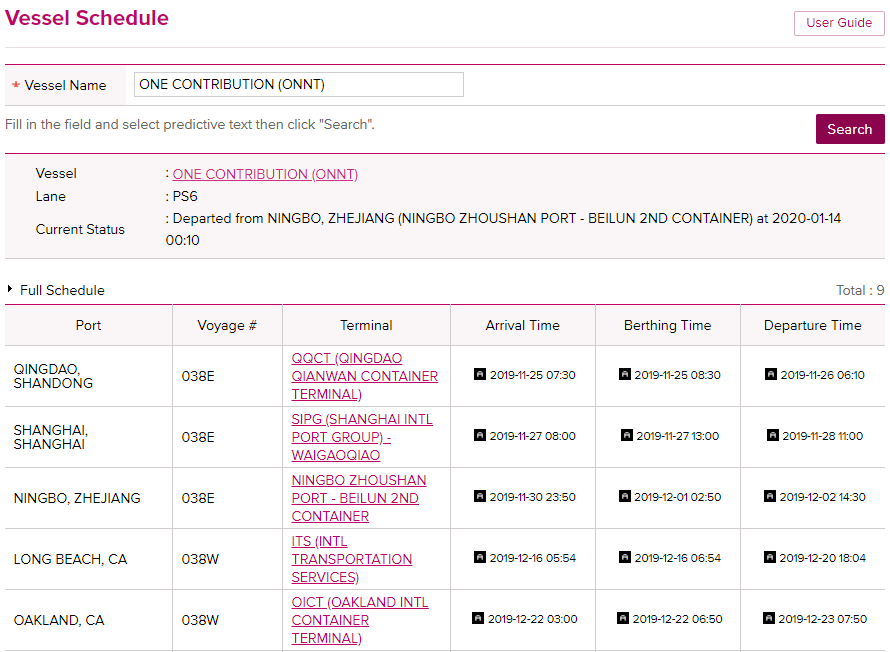Click the calendar icon for NINGBO berthing time
This screenshot has height=652, width=890.
click(624, 497)
